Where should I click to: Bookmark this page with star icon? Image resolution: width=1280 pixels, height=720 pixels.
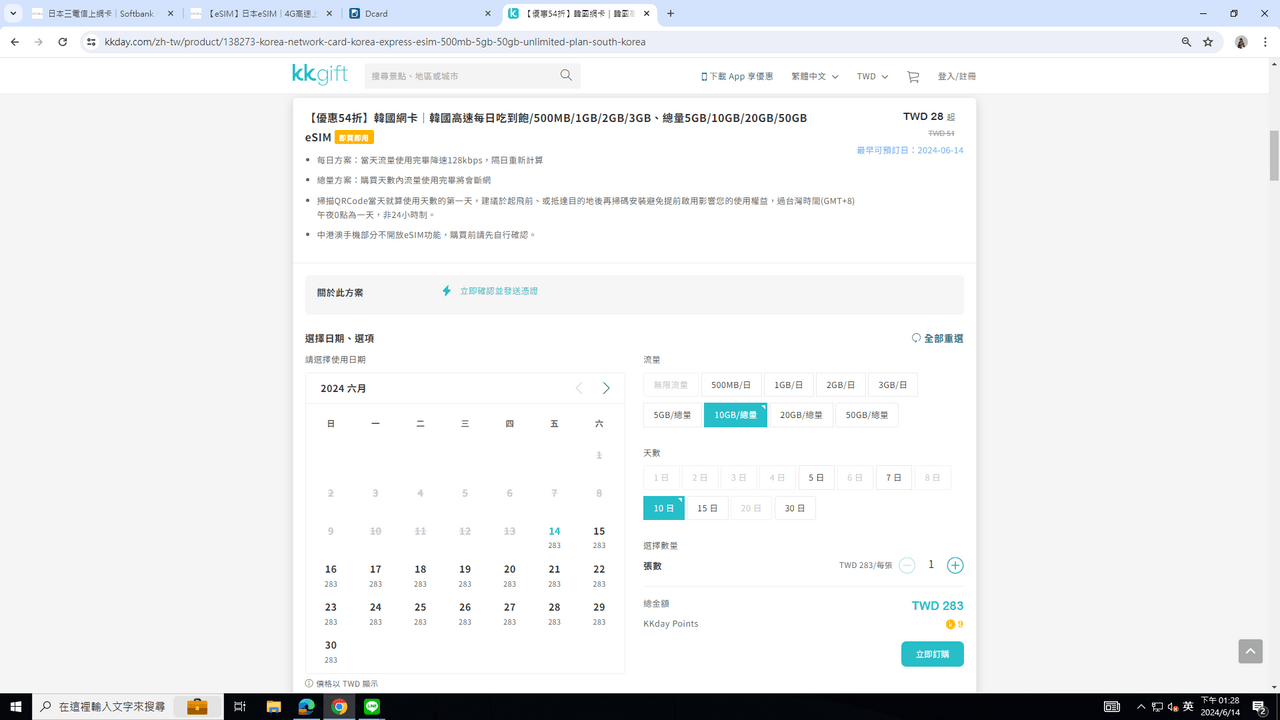[1208, 42]
